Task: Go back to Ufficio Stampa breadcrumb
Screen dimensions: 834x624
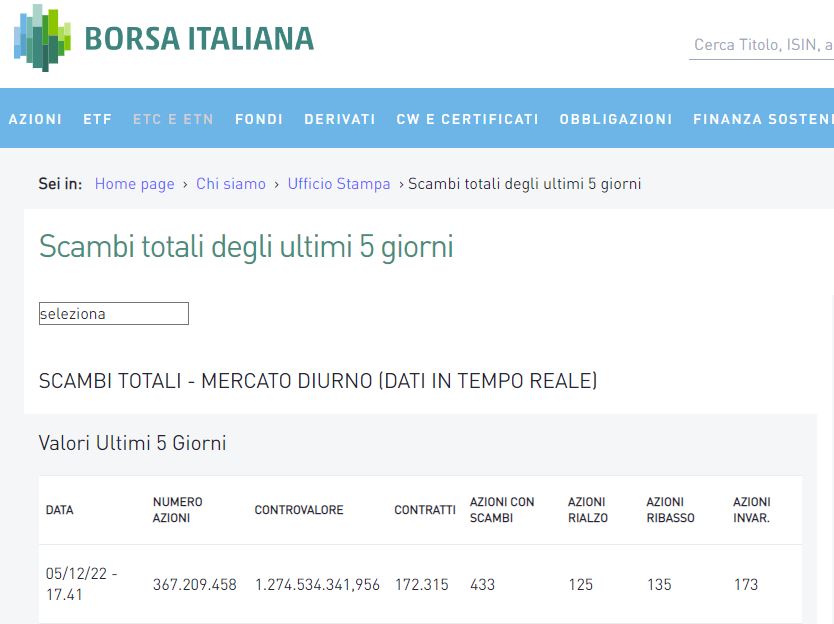Action: click(339, 184)
